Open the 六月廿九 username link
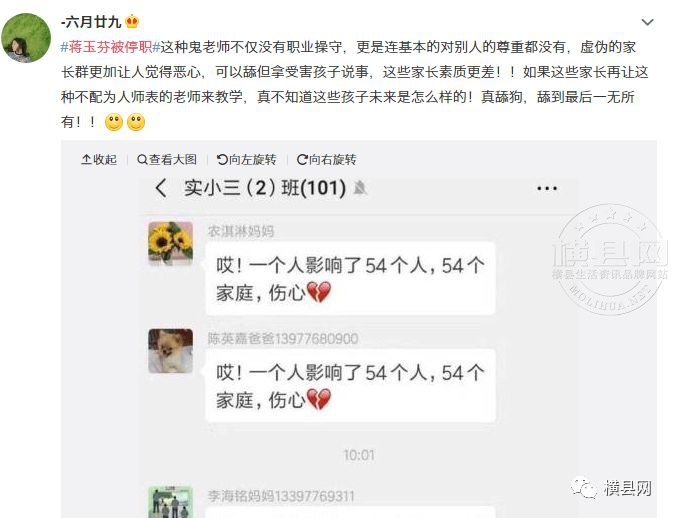This screenshot has width=673, height=518. pos(91,21)
